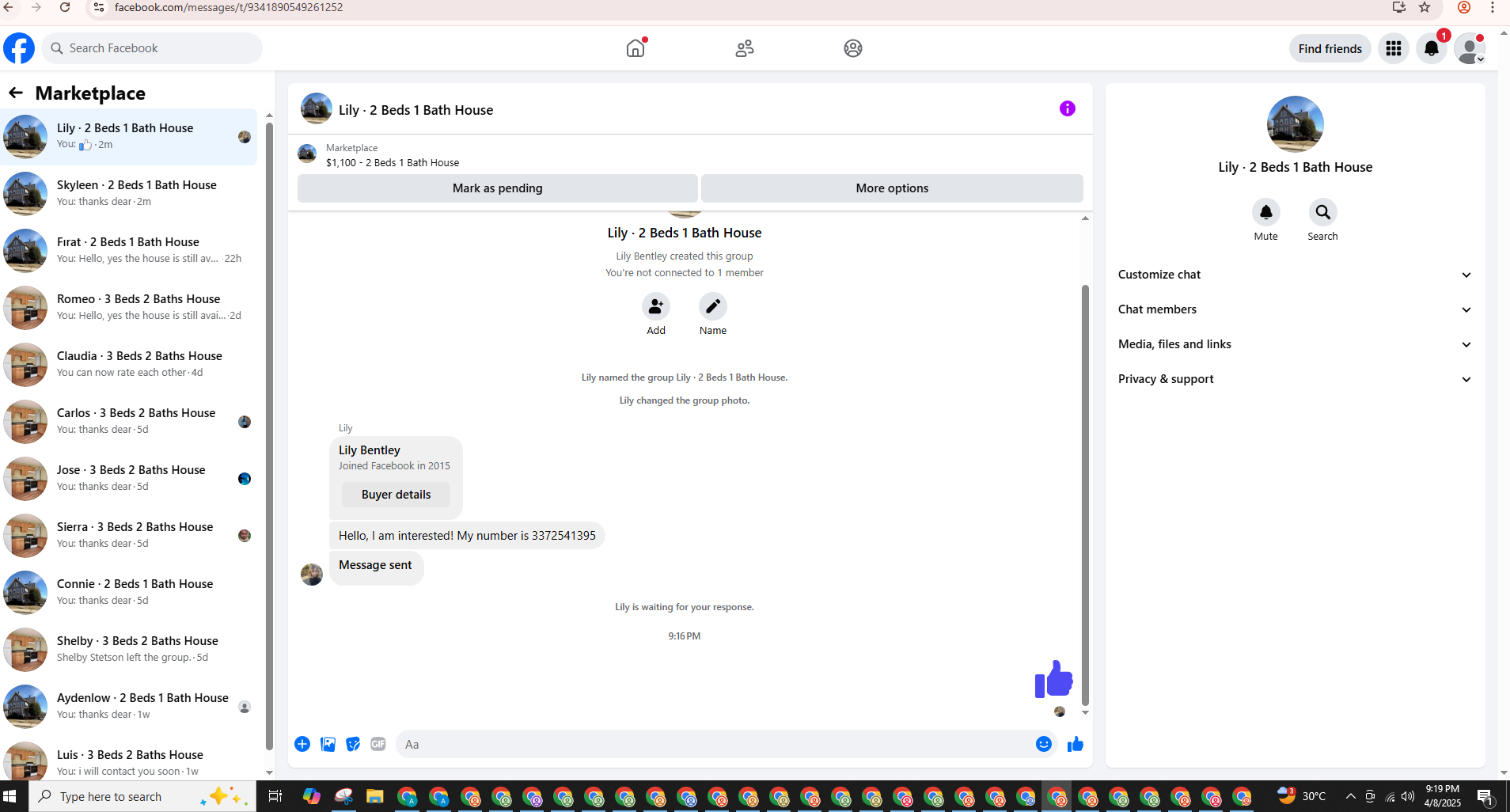View site information icon in address bar
Viewport: 1510px width, 812px height.
click(98, 7)
